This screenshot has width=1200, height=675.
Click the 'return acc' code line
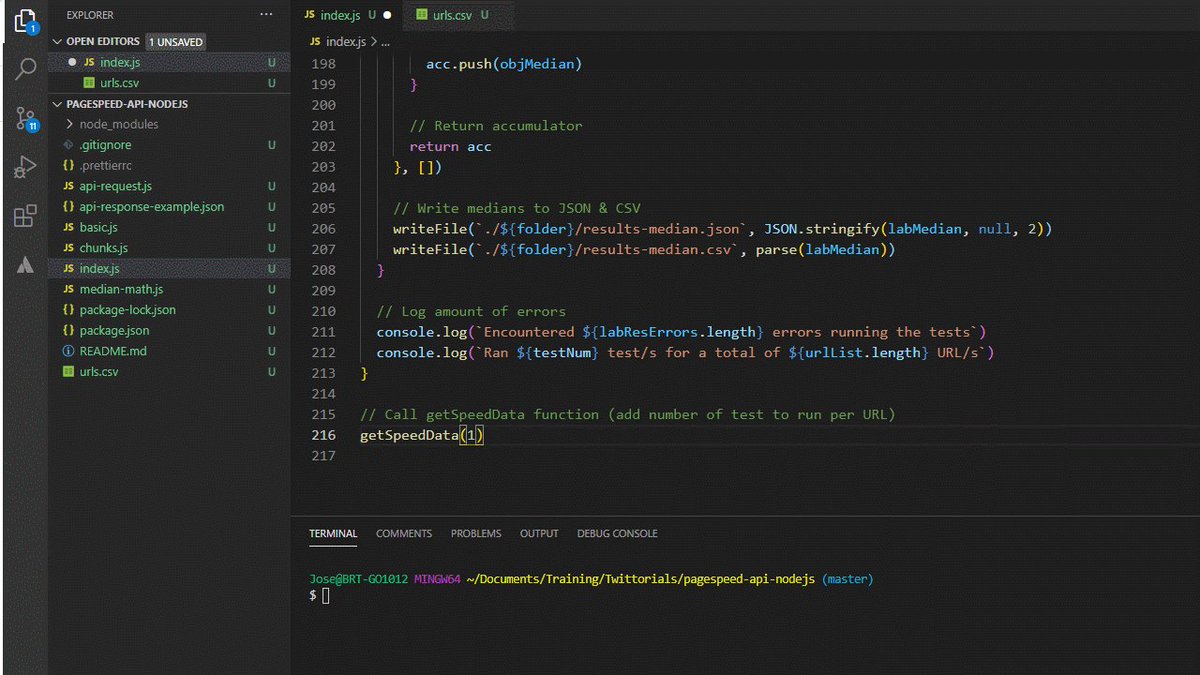(450, 146)
